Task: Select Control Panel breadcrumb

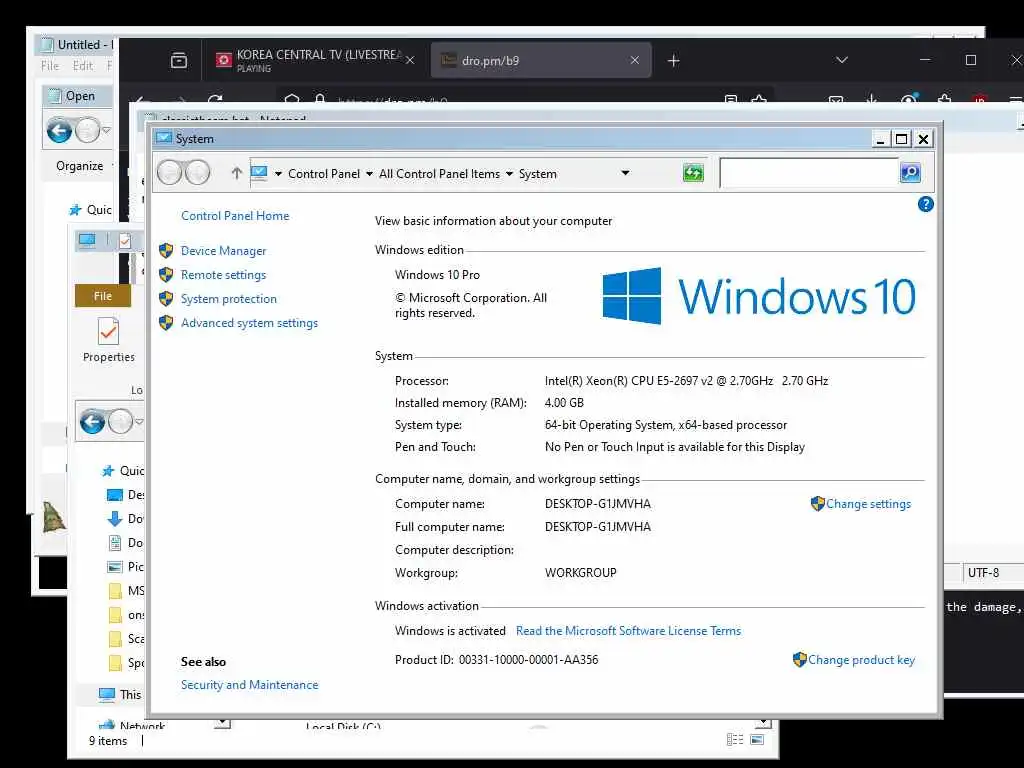Action: [324, 174]
